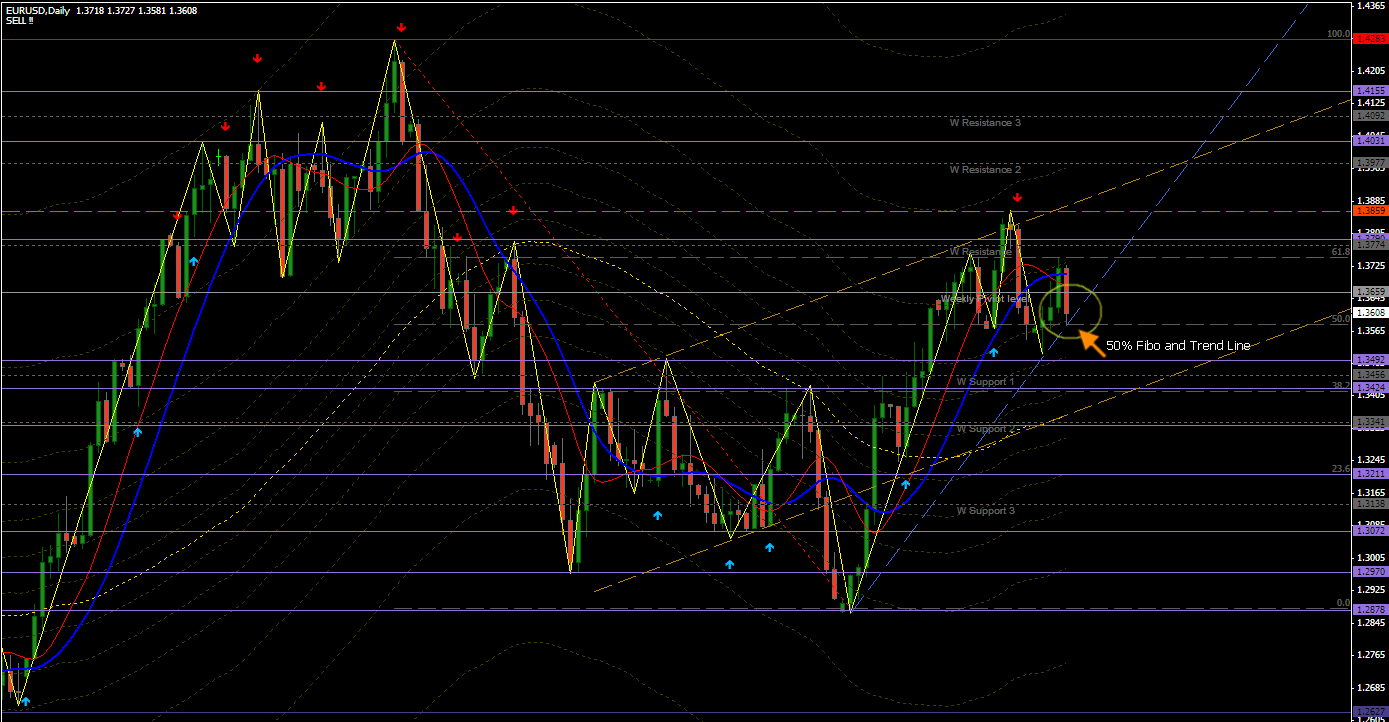Select the 100.0 Fibonacci level label
The image size is (1389, 722).
click(x=1338, y=34)
